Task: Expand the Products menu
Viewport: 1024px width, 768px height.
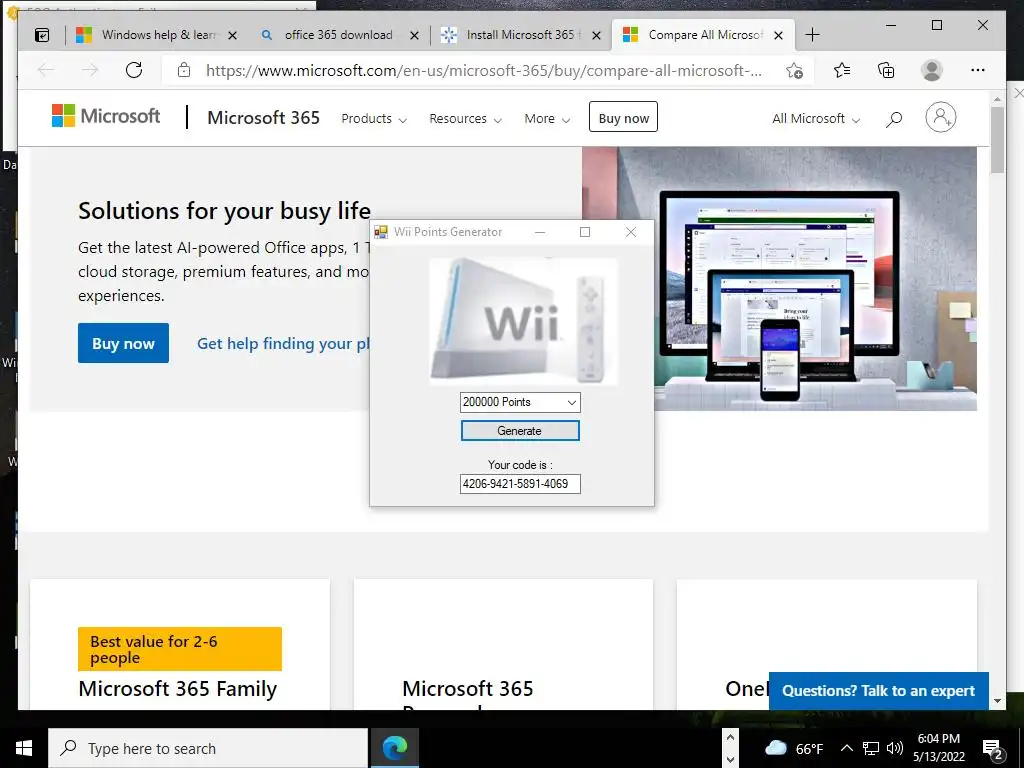Action: [374, 119]
